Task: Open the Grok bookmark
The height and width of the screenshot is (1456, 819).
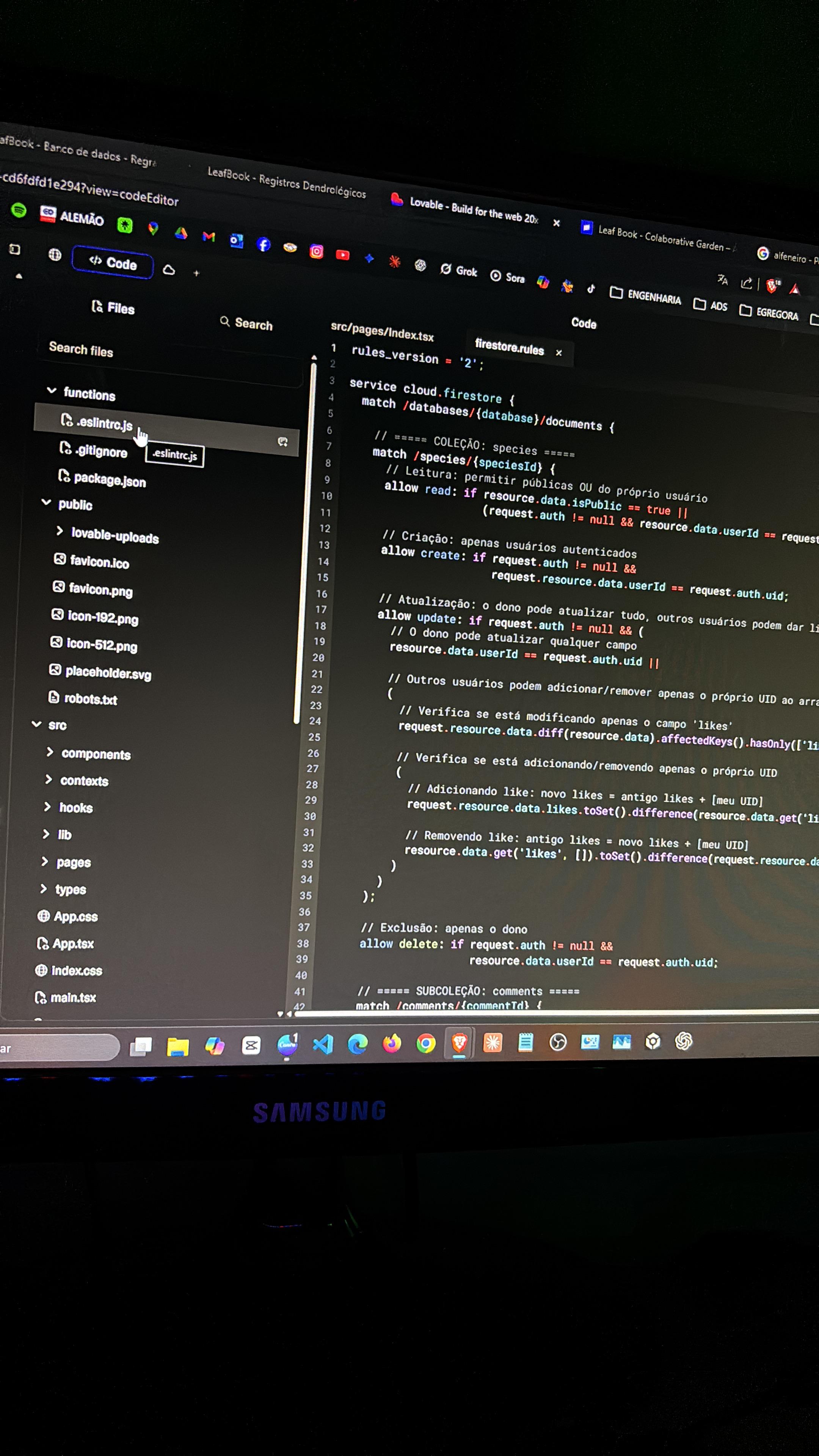Action: tap(458, 270)
